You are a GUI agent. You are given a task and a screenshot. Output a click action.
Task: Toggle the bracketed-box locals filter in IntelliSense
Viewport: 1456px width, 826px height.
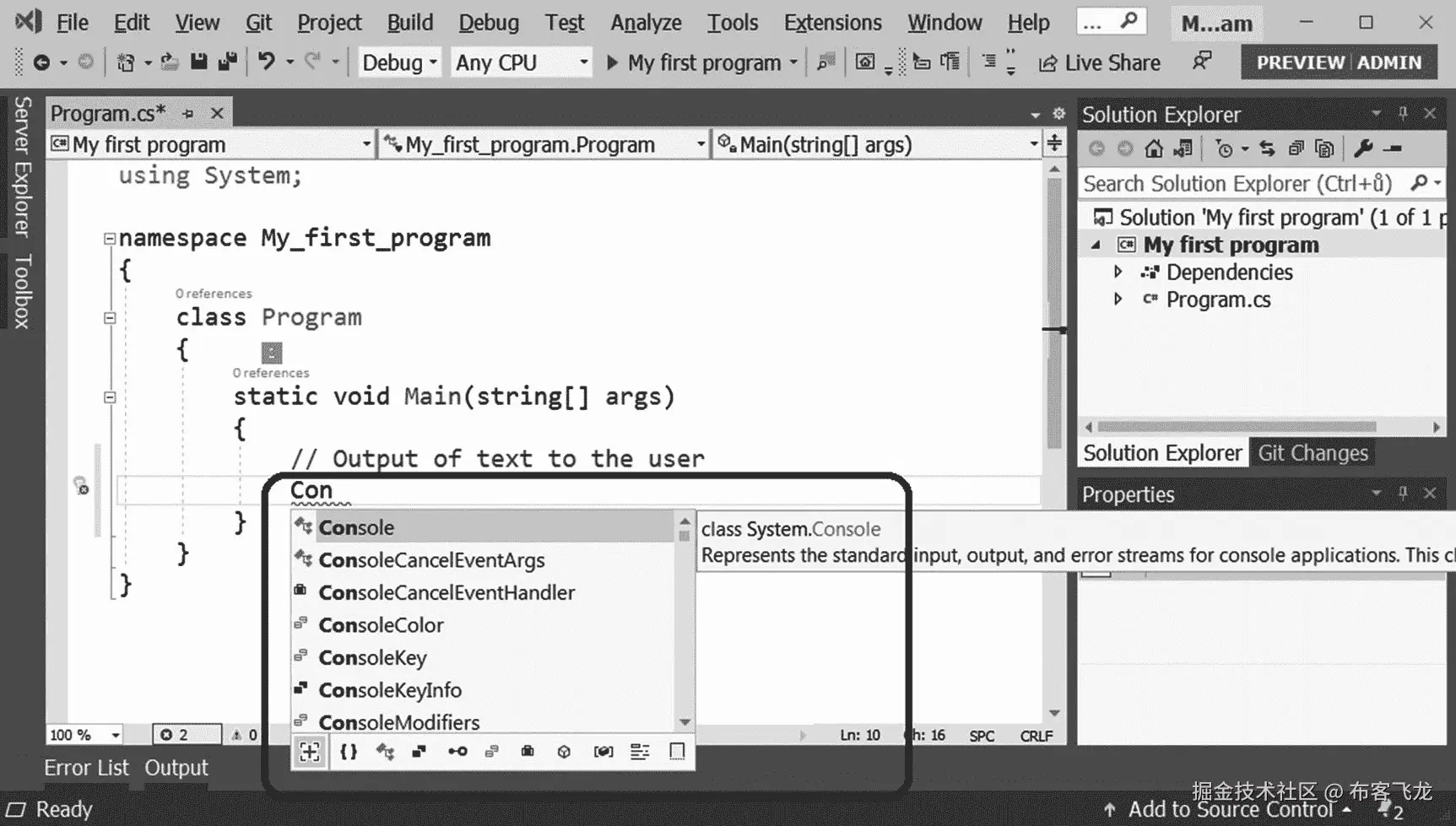[604, 751]
